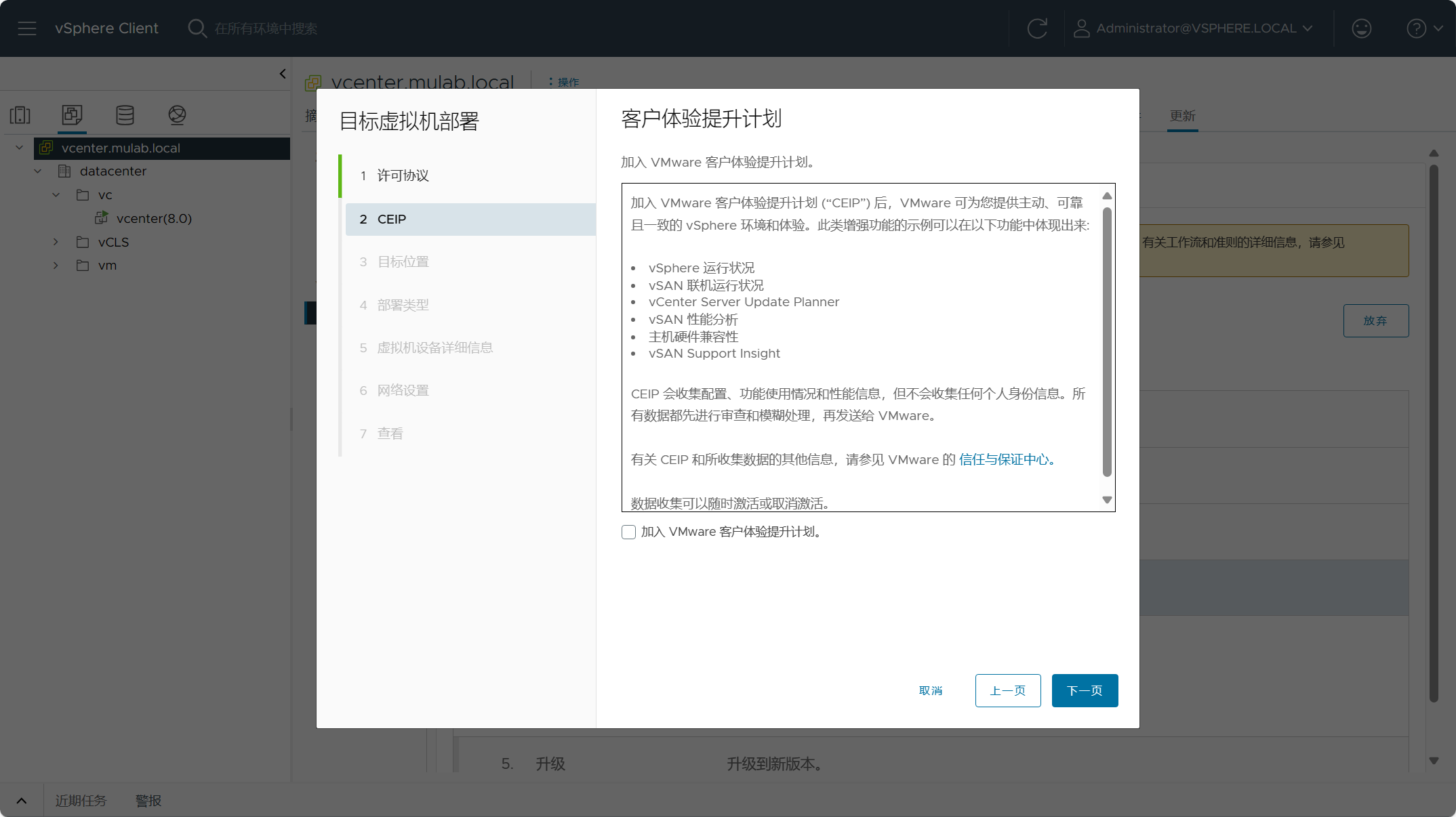Open the feedback smiley icon
The height and width of the screenshot is (817, 1456).
point(1361,28)
